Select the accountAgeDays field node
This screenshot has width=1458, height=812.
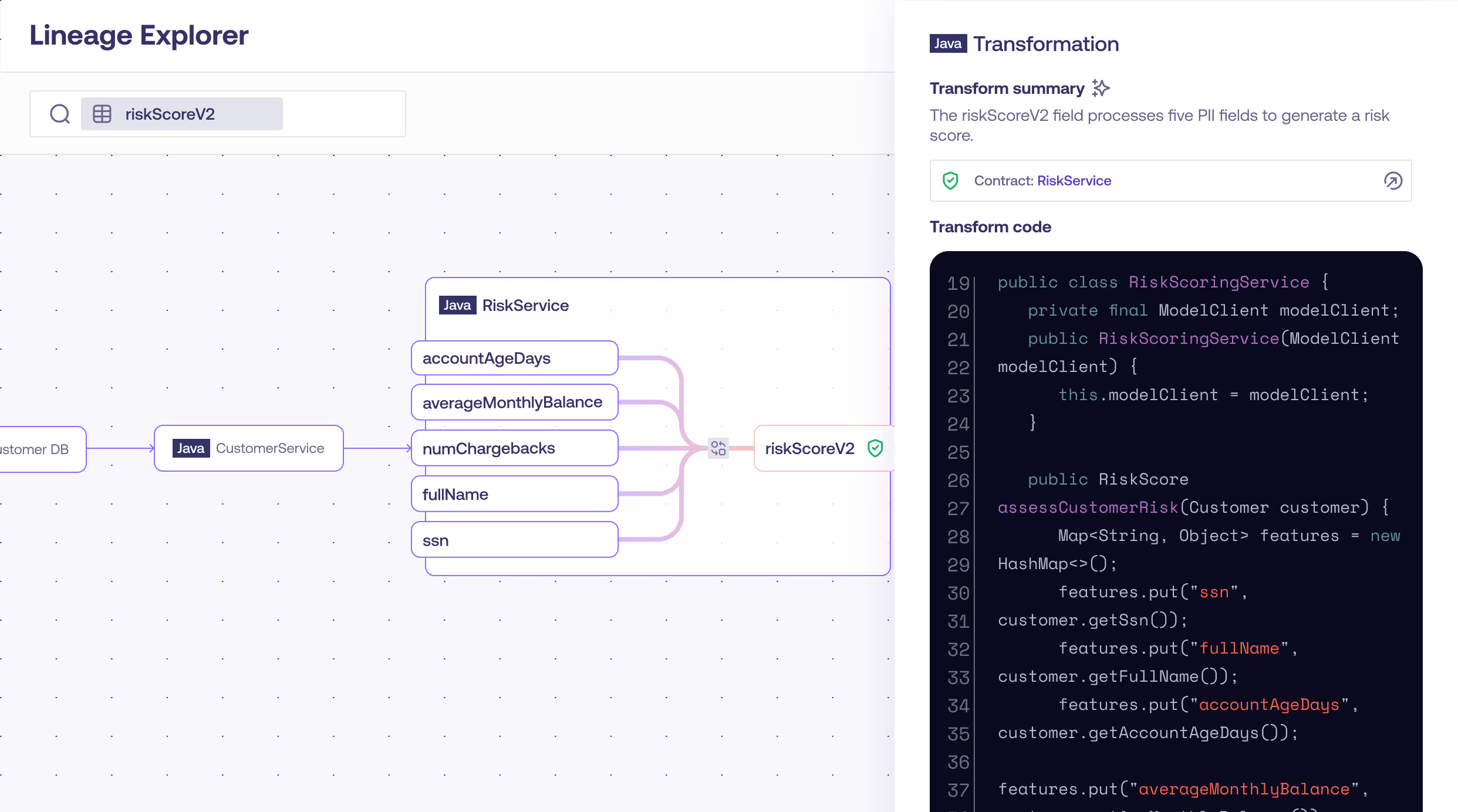[515, 358]
